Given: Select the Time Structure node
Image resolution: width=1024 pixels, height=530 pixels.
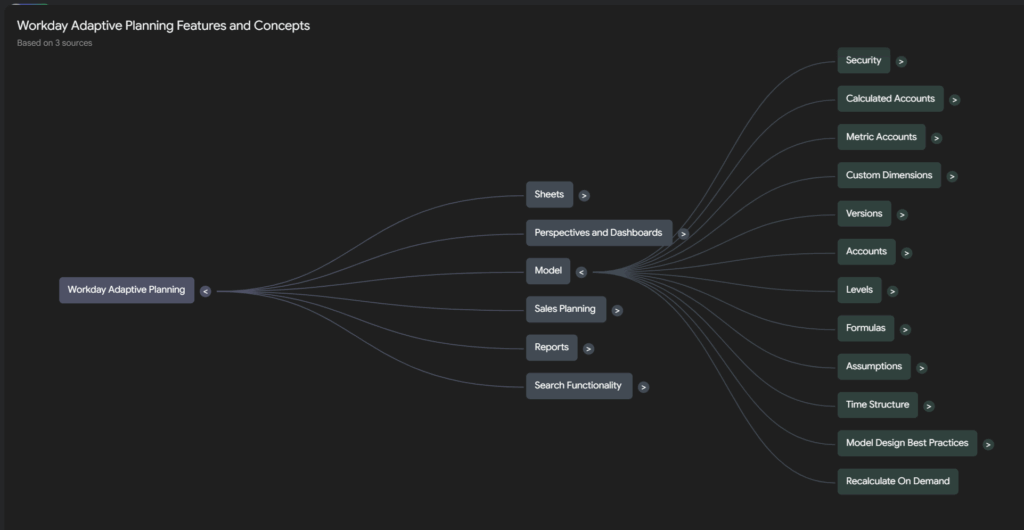Looking at the screenshot, I should click(877, 405).
